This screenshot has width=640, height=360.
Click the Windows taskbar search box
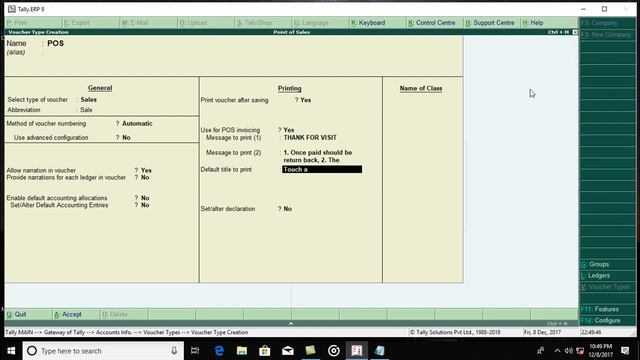pos(103,351)
